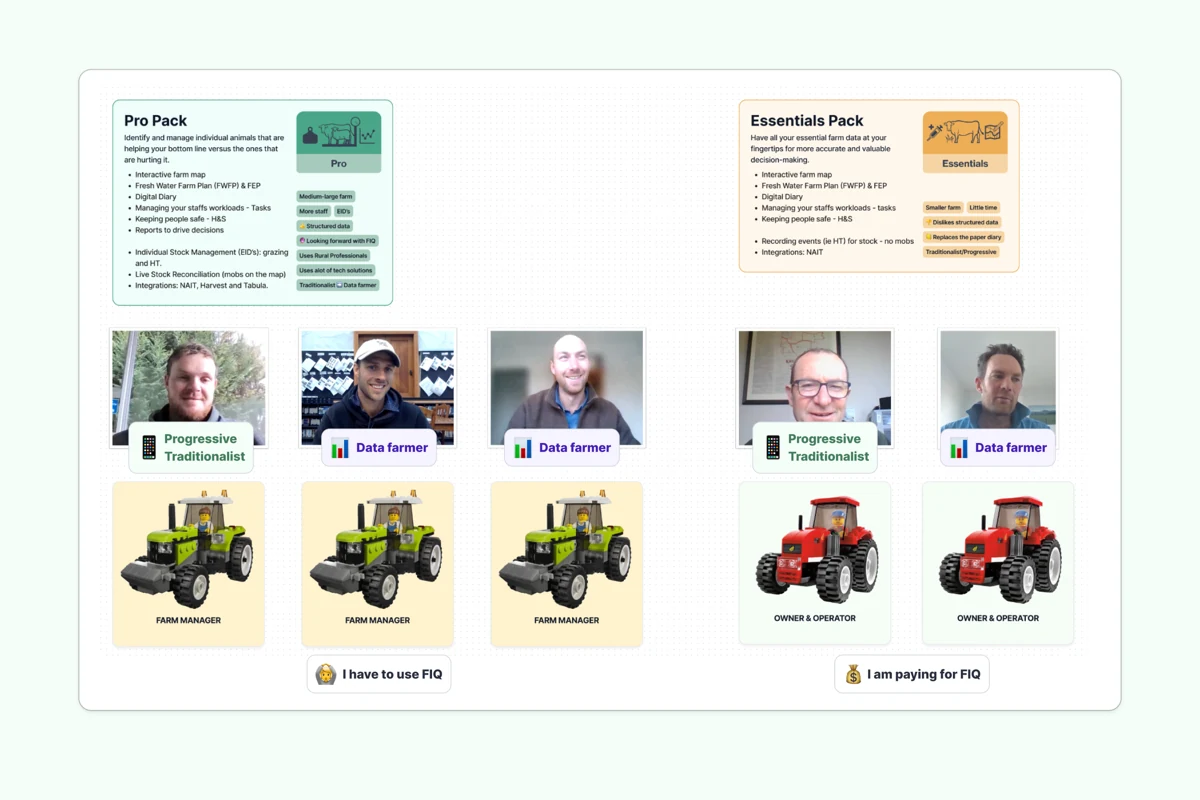Select the 'Looking forward with FIQ' tag

[337, 241]
